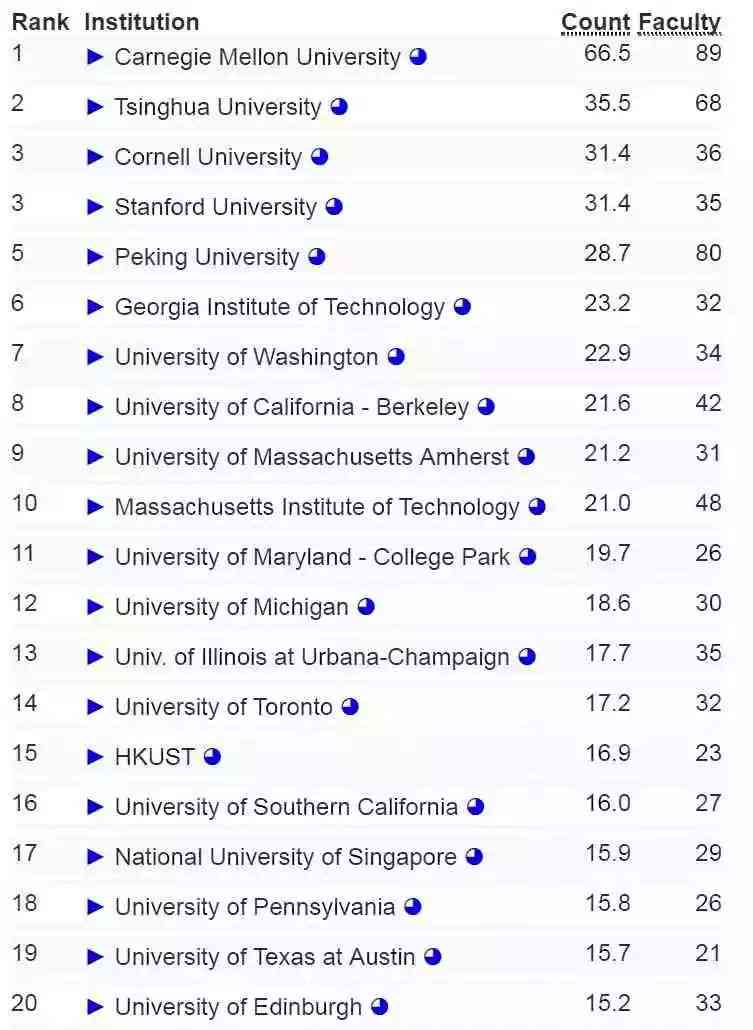Open pie chart icon for Carnegie Mellon University
This screenshot has width=753, height=1030.
[x=418, y=57]
